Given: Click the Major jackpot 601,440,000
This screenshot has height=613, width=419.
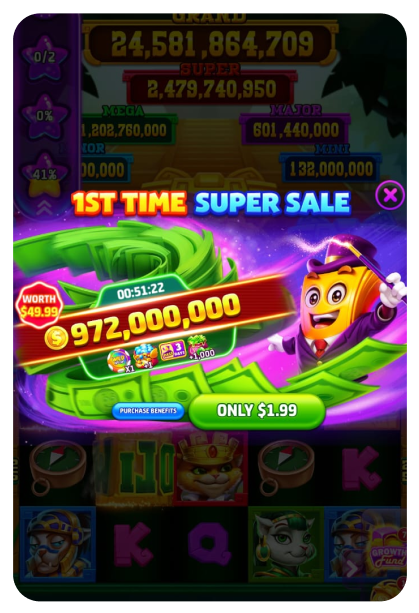Looking at the screenshot, I should pyautogui.click(x=295, y=129).
